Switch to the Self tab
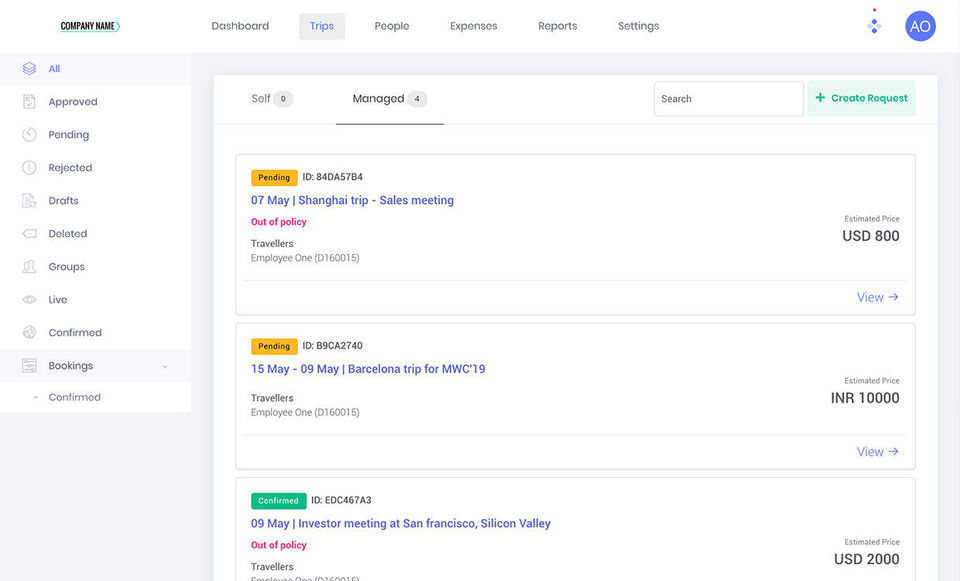 (261, 99)
